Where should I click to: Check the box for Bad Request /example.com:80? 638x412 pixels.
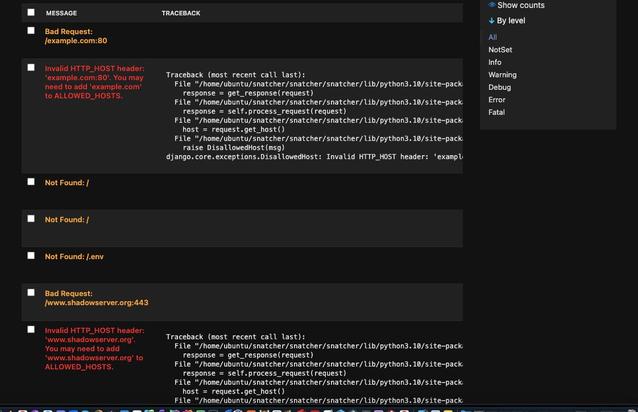click(x=31, y=31)
